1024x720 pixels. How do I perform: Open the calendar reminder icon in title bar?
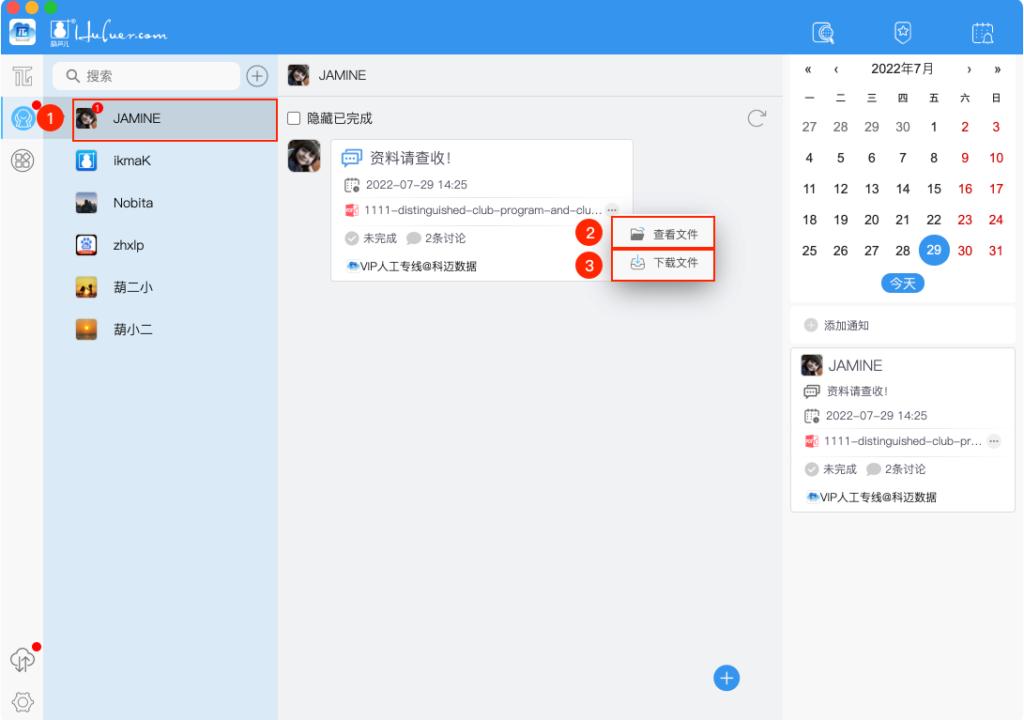[981, 31]
